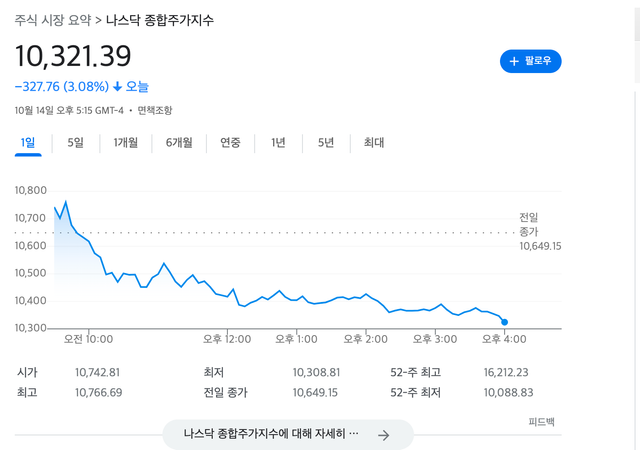The image size is (640, 450).
Task: Select the 최대 maximum range tab
Action: 374,143
